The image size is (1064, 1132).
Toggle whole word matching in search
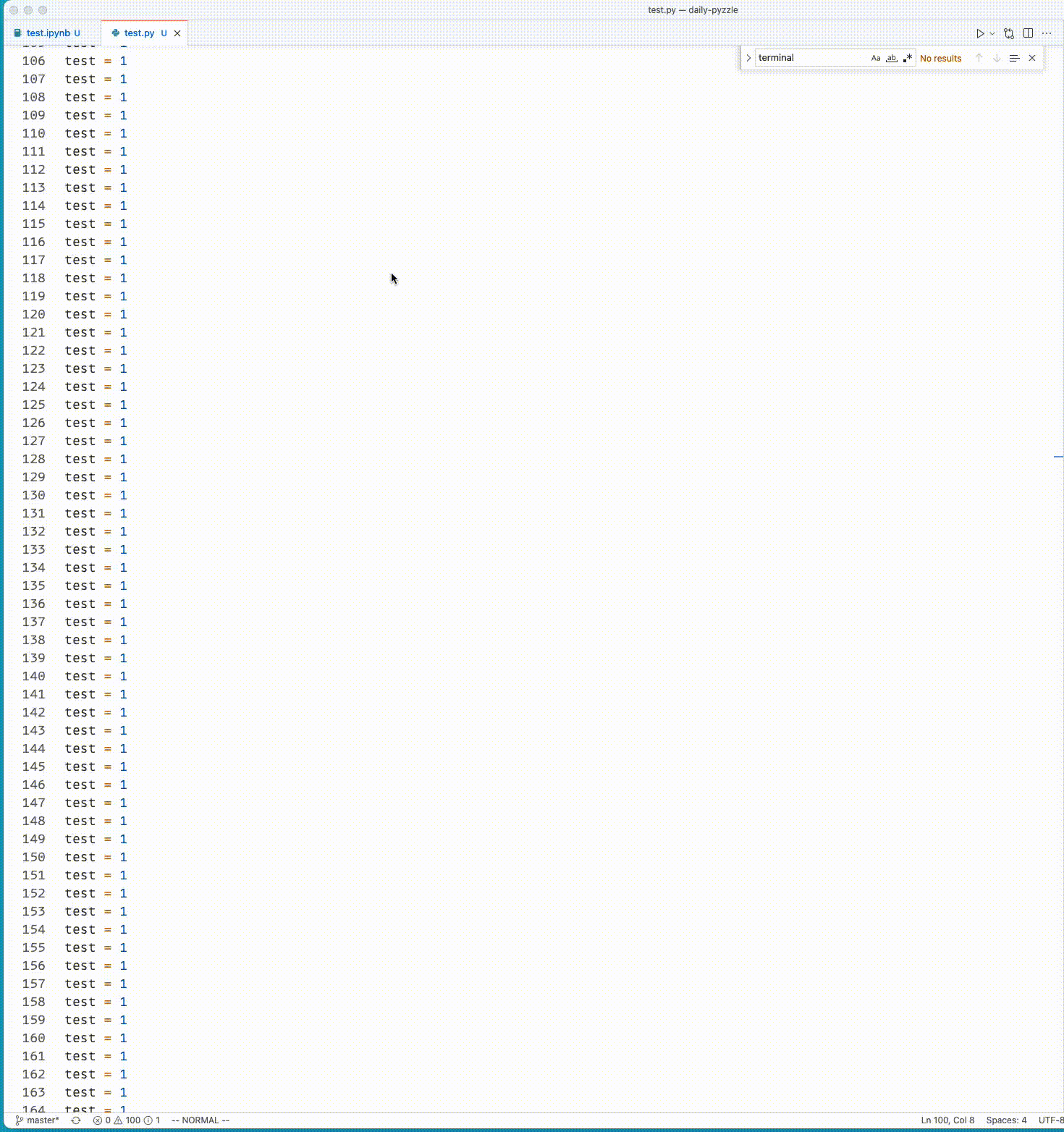892,58
